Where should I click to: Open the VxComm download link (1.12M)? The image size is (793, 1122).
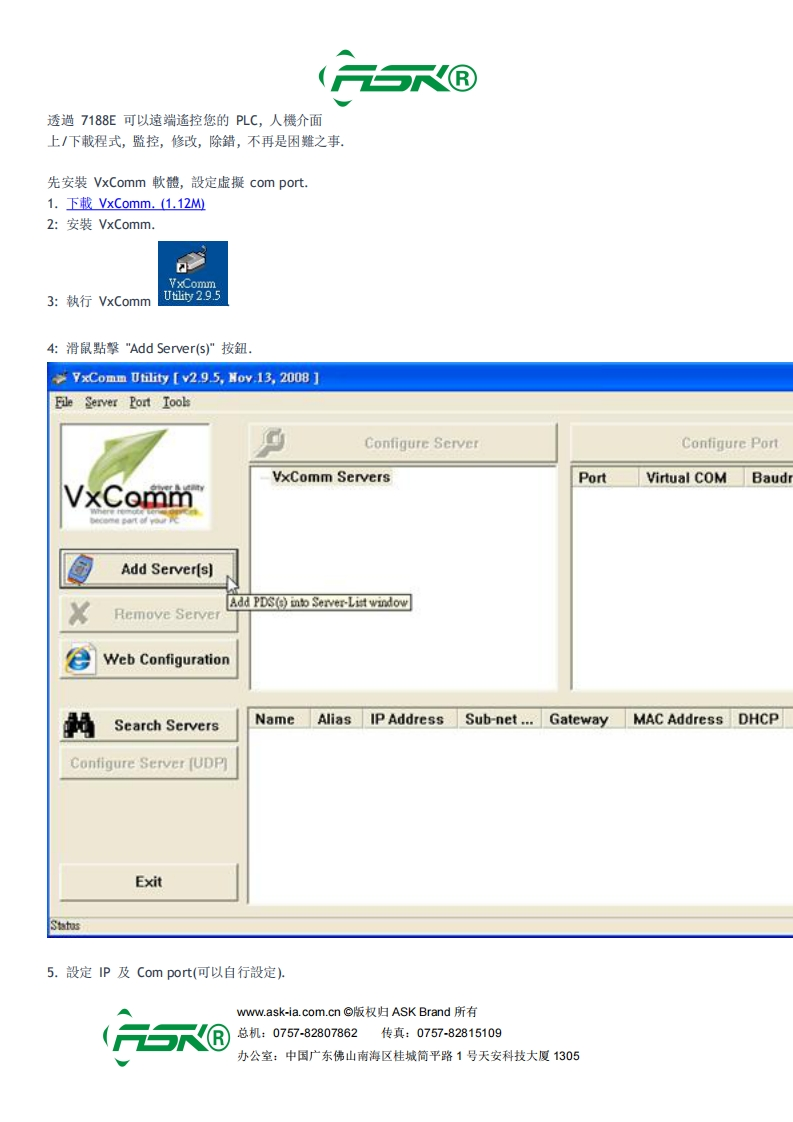tap(135, 204)
